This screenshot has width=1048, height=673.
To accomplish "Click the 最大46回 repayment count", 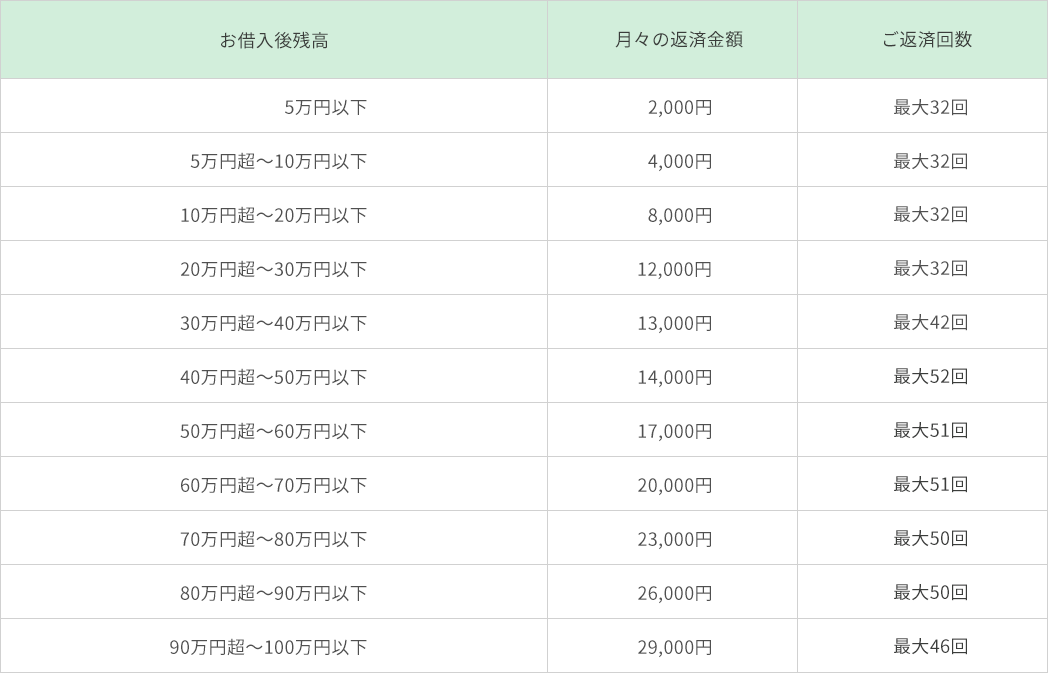I will point(930,647).
